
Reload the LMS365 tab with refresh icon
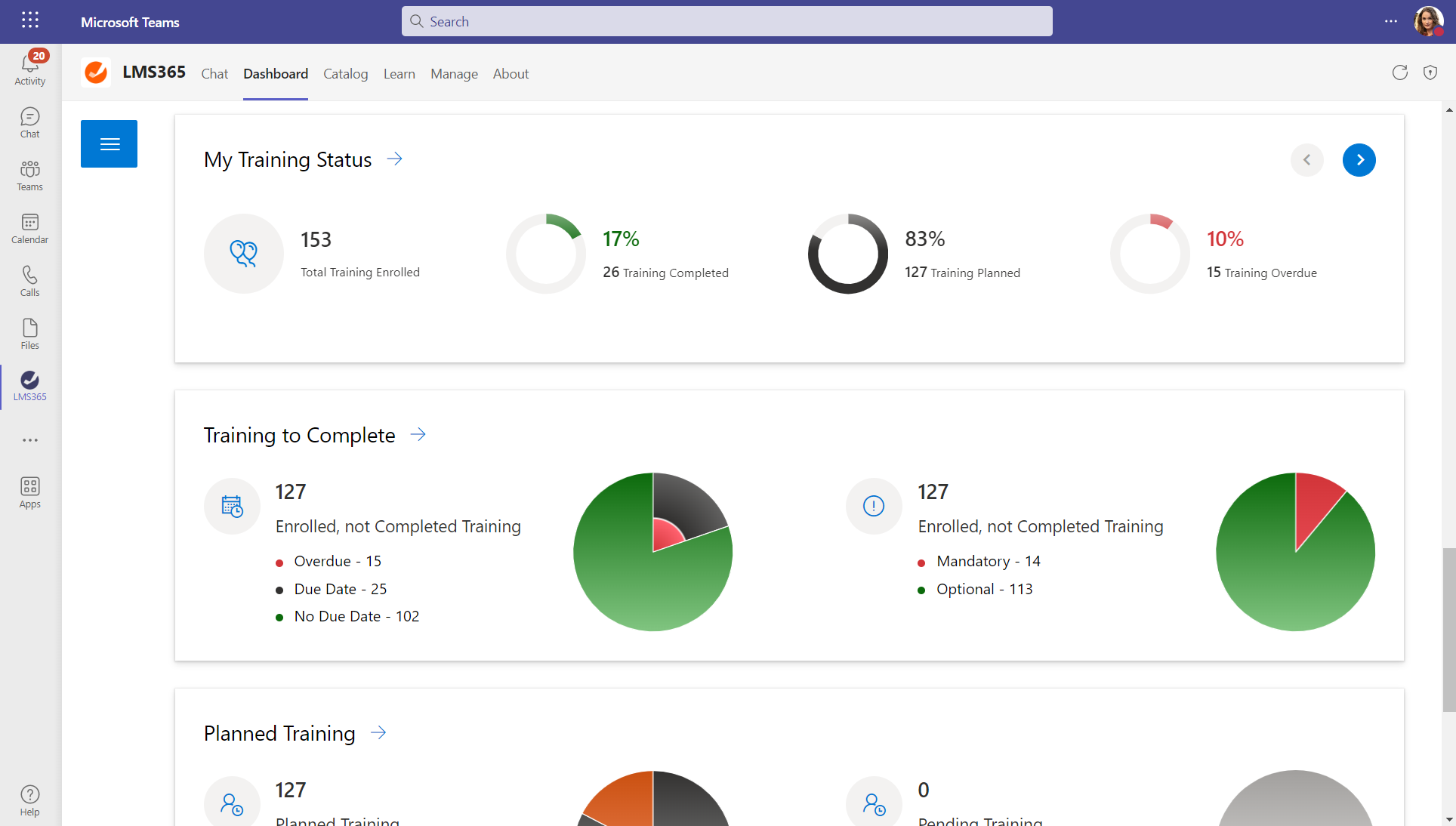pos(1400,72)
